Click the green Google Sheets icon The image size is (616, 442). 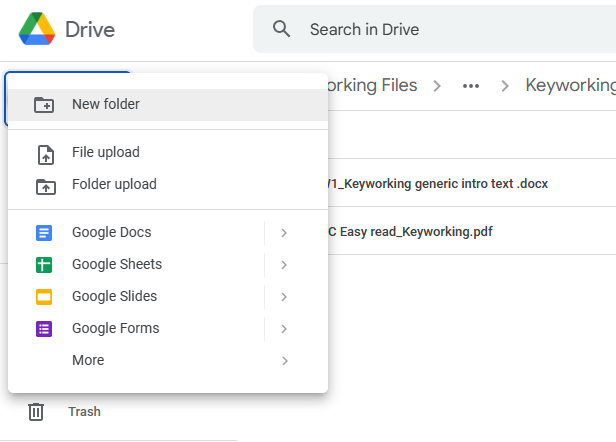[44, 265]
